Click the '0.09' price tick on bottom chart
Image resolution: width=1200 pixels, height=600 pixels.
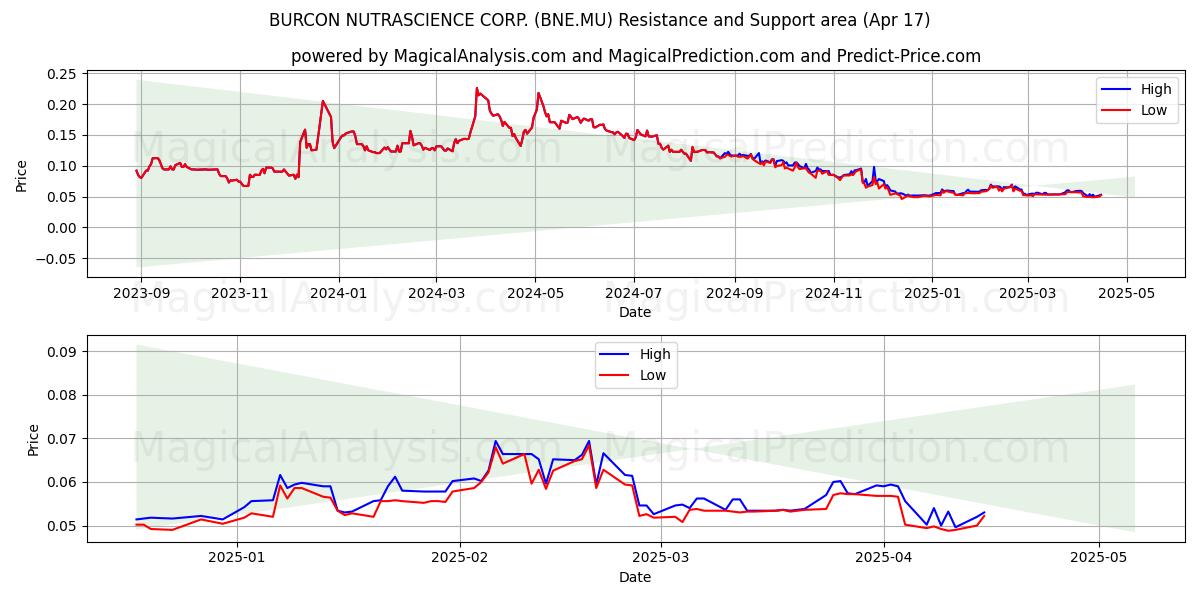[62, 352]
